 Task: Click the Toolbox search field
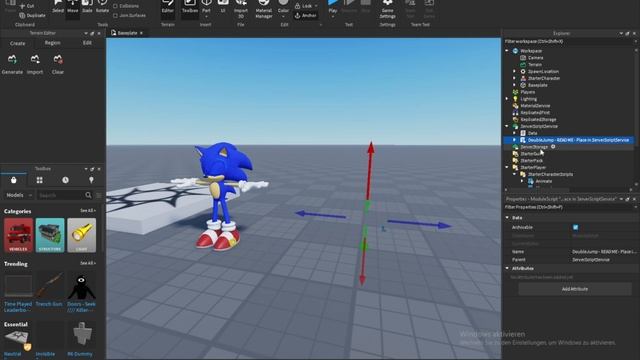click(61, 196)
